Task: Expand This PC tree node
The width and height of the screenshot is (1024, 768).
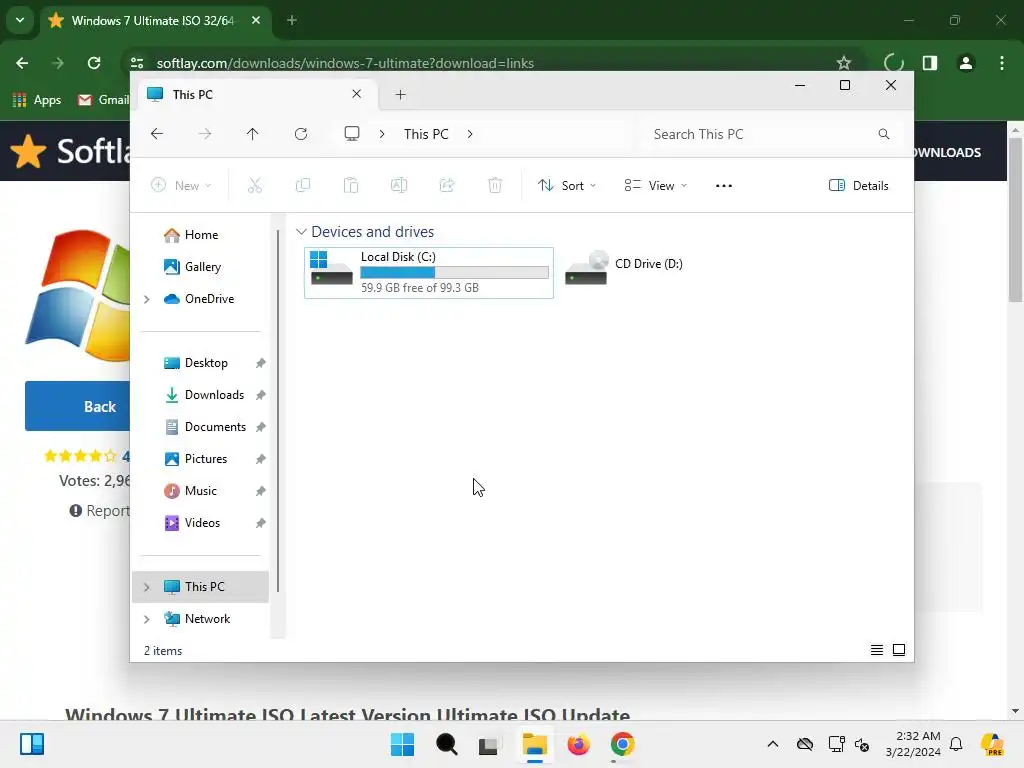Action: [147, 587]
